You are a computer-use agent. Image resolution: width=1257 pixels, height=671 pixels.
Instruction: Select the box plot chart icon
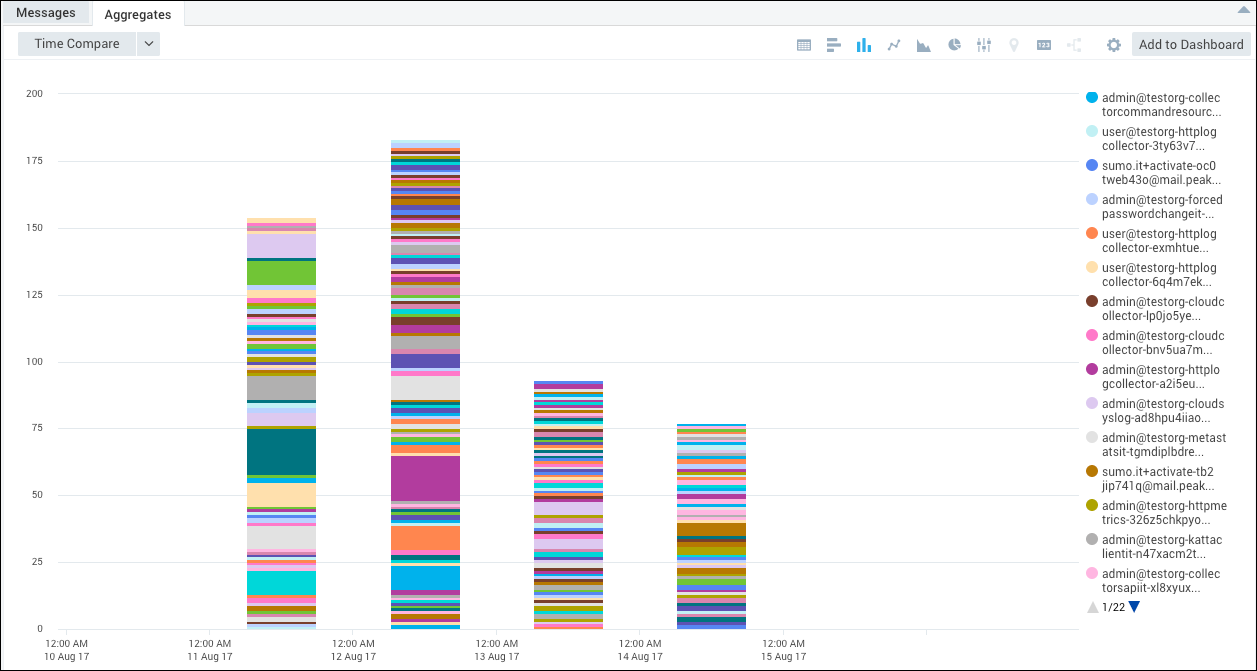(x=984, y=45)
